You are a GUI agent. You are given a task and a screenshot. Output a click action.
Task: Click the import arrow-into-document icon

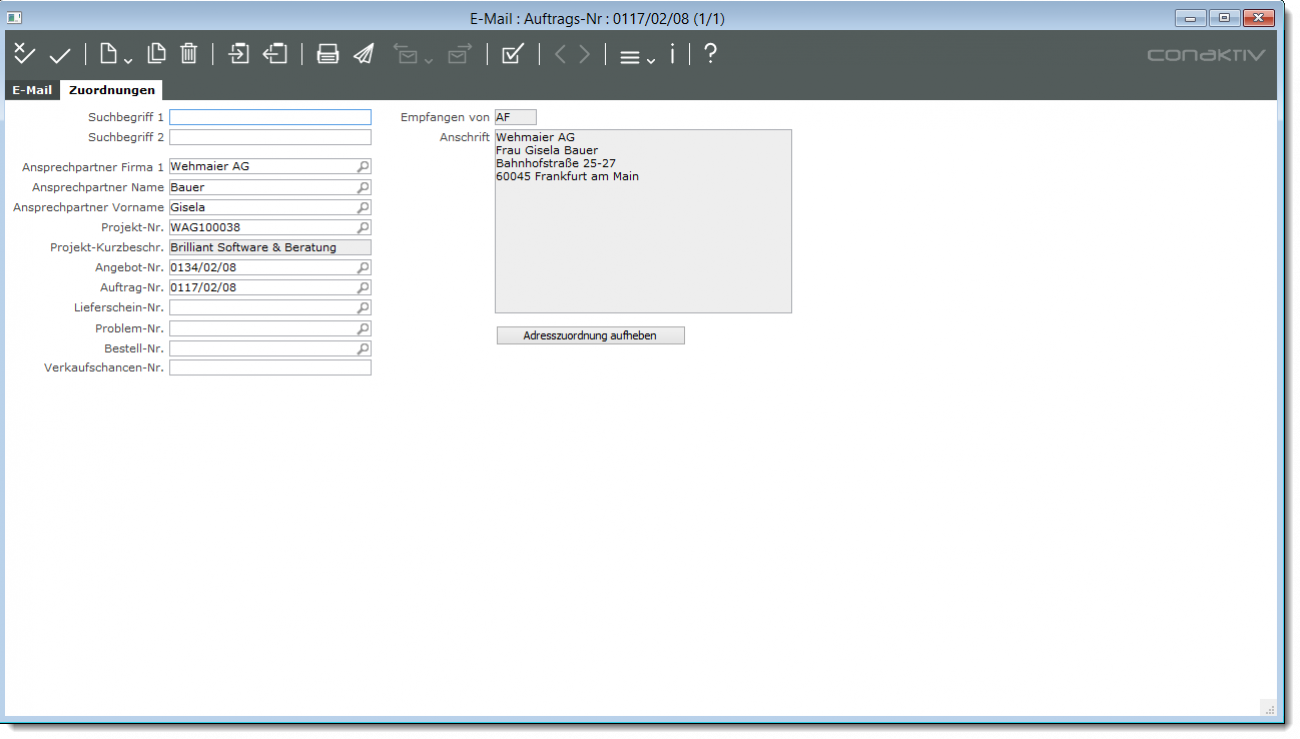coord(239,55)
